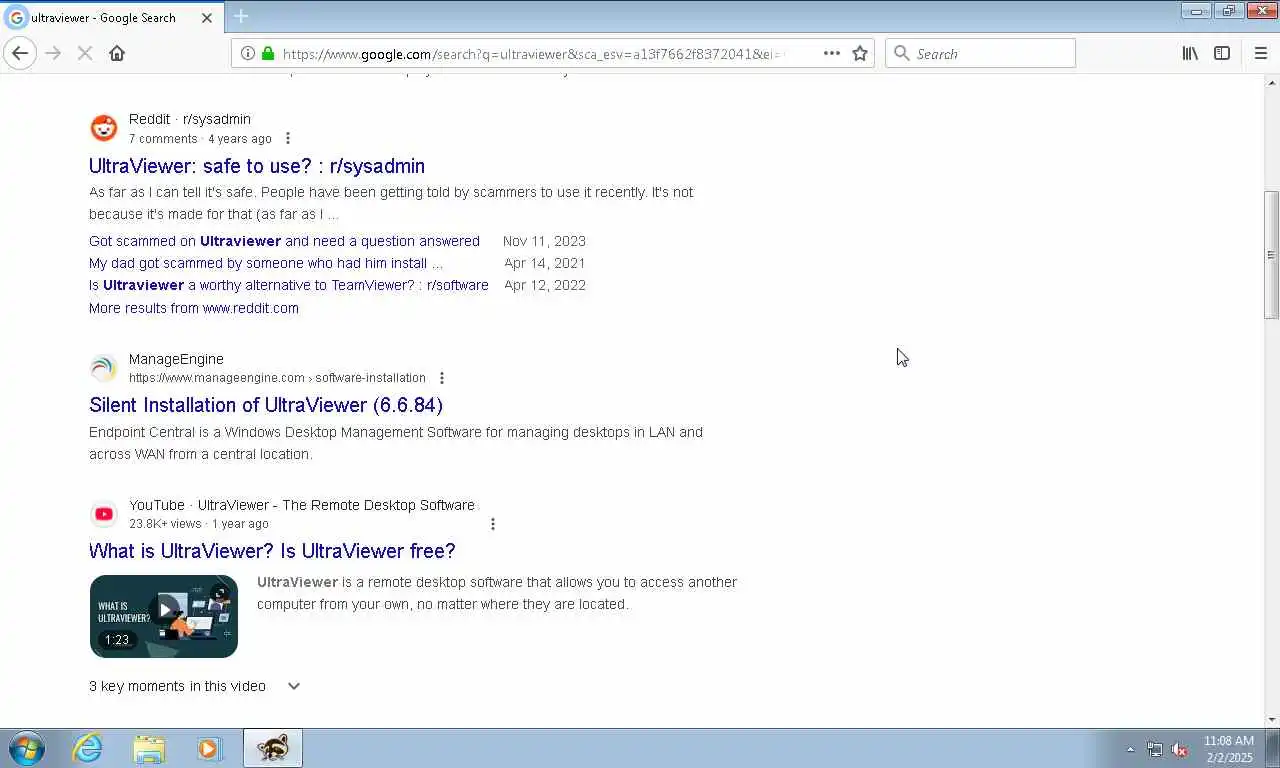Screen dimensions: 1280x768
Task: Open Windows Explorer folder in taskbar
Action: pyautogui.click(x=149, y=748)
